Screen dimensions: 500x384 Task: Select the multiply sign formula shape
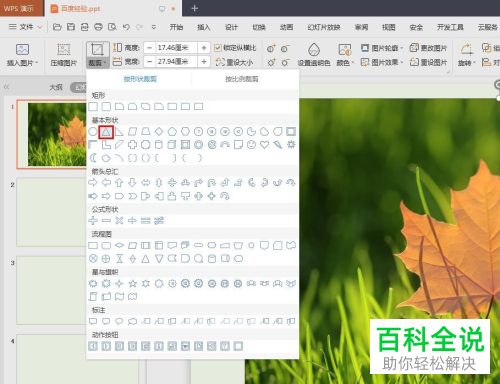tap(119, 220)
